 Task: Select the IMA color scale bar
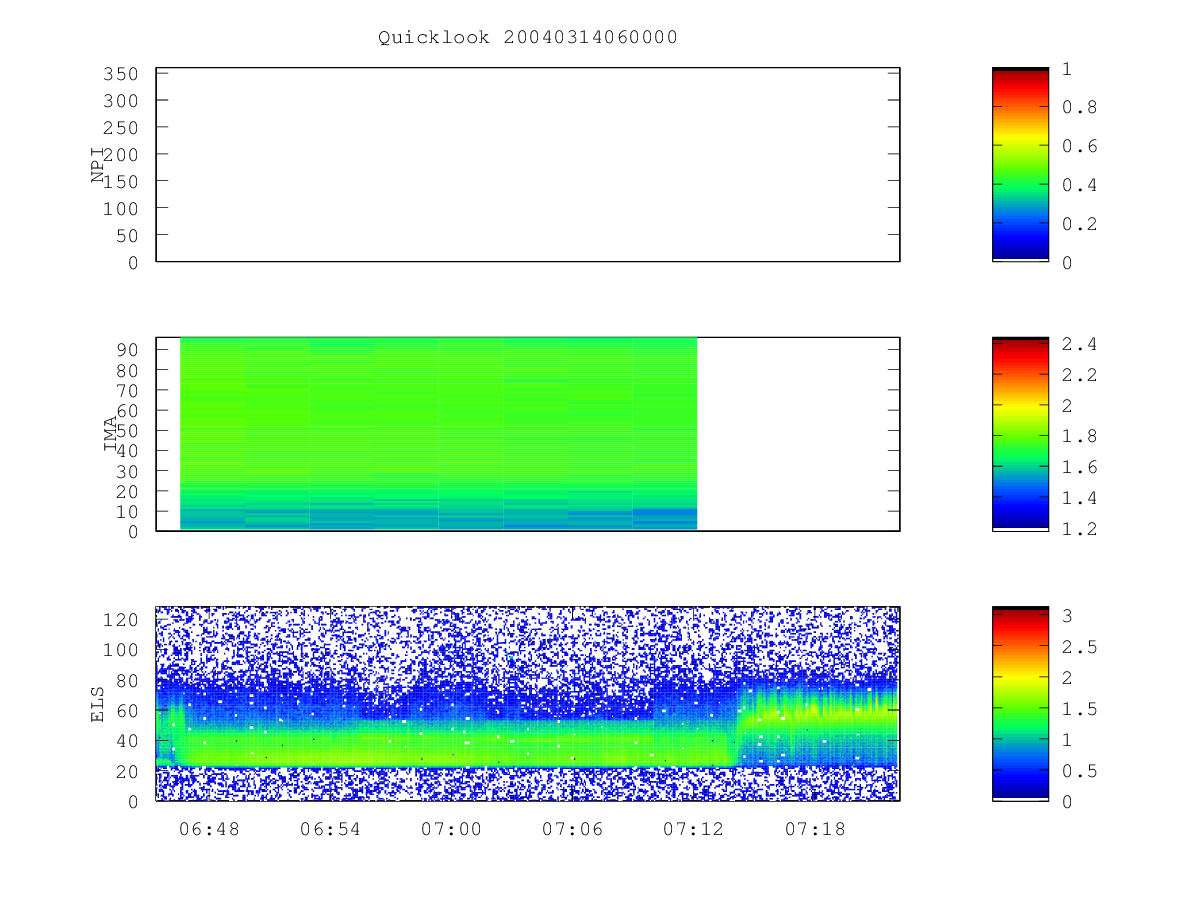click(1020, 434)
